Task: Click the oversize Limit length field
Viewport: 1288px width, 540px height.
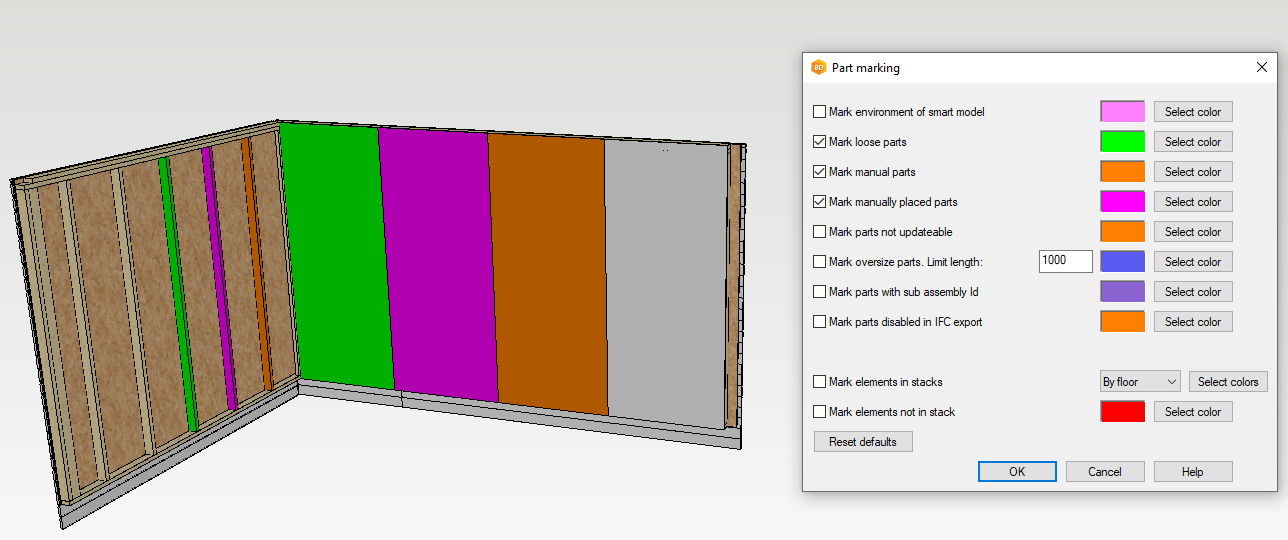Action: pos(1065,261)
